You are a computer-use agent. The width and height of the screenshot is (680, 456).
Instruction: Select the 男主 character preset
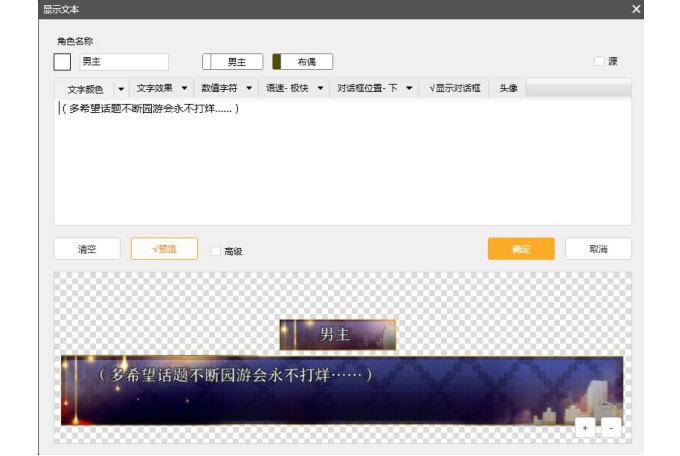pos(233,62)
